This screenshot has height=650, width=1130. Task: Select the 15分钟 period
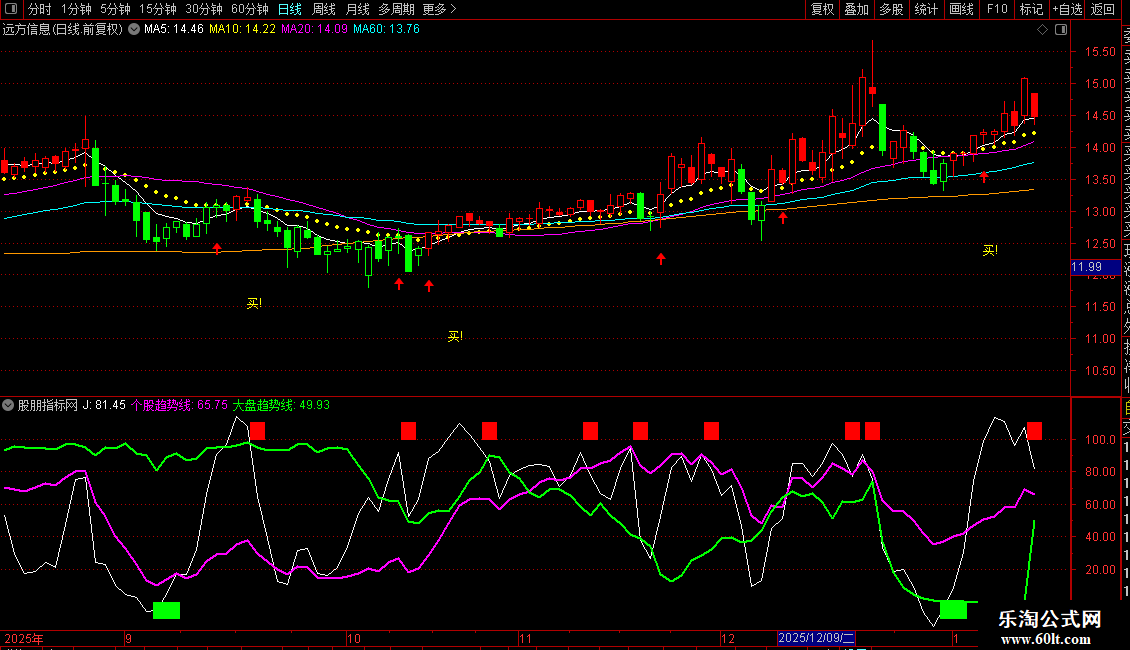[157, 9]
